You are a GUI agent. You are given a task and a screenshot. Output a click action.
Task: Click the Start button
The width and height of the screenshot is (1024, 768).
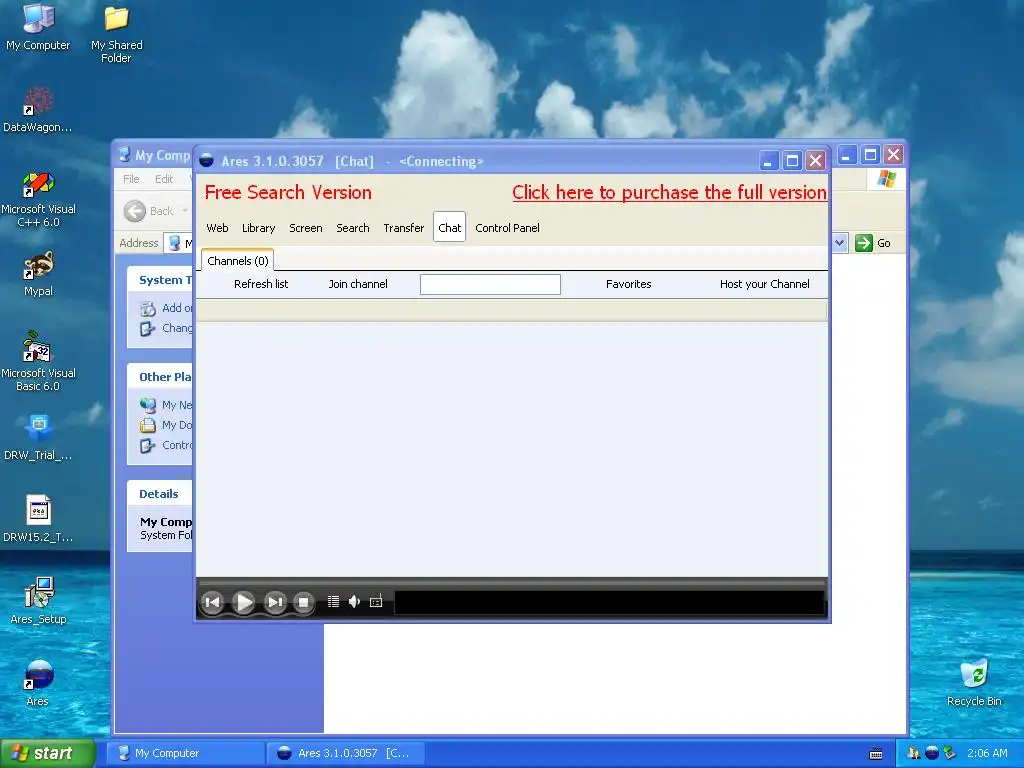point(48,753)
